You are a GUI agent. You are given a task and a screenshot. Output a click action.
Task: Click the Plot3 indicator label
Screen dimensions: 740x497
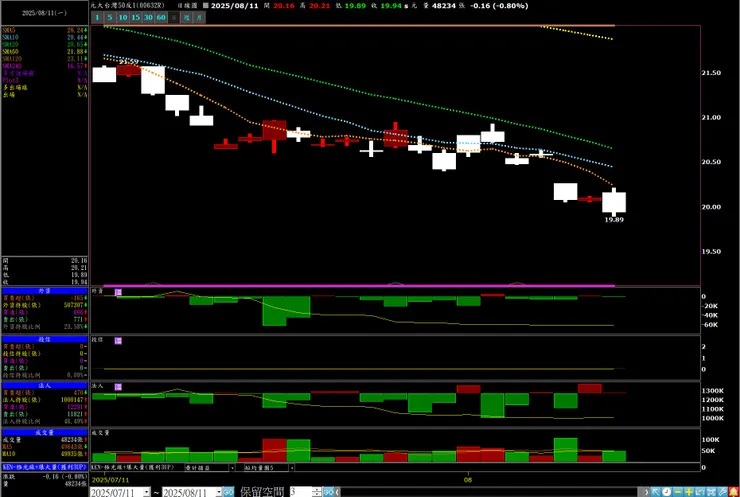[x=10, y=80]
